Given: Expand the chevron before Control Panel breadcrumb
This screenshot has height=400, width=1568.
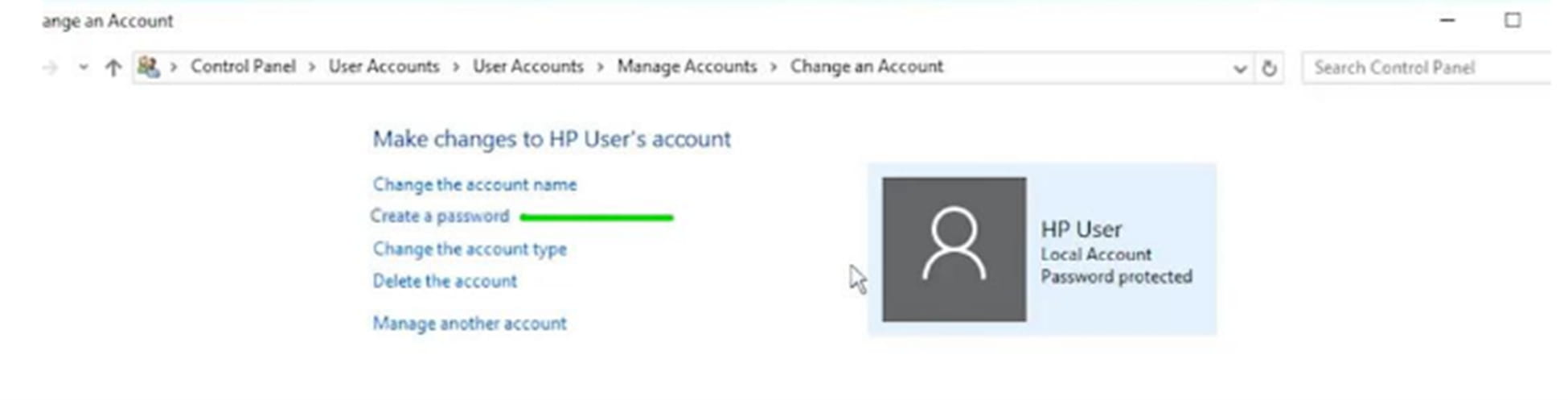Looking at the screenshot, I should pyautogui.click(x=173, y=67).
